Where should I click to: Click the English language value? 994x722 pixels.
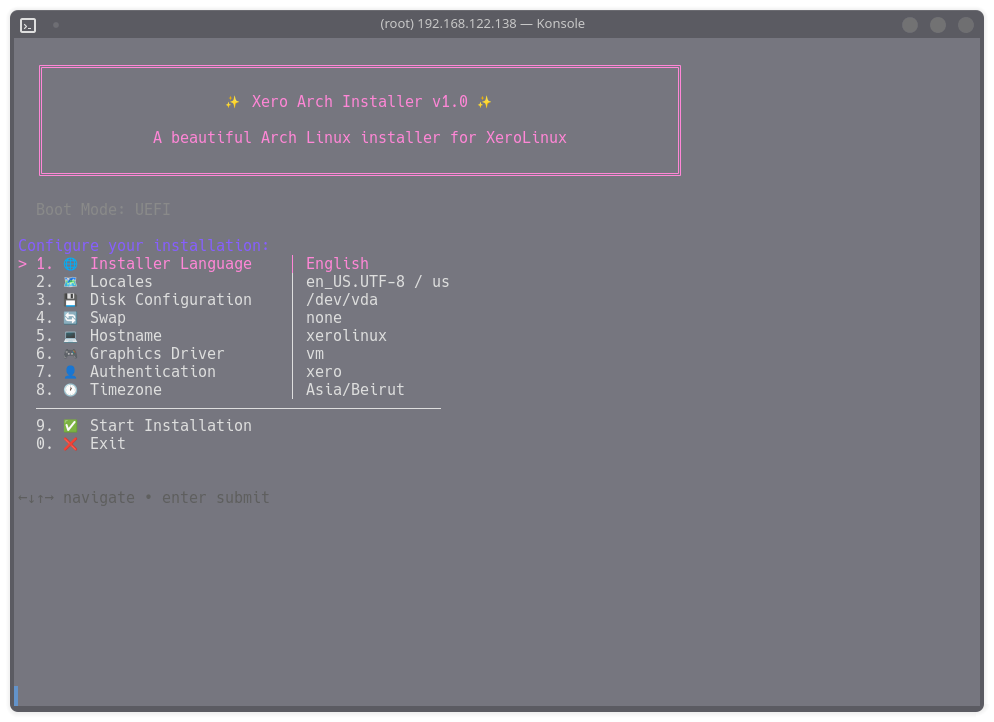(337, 264)
